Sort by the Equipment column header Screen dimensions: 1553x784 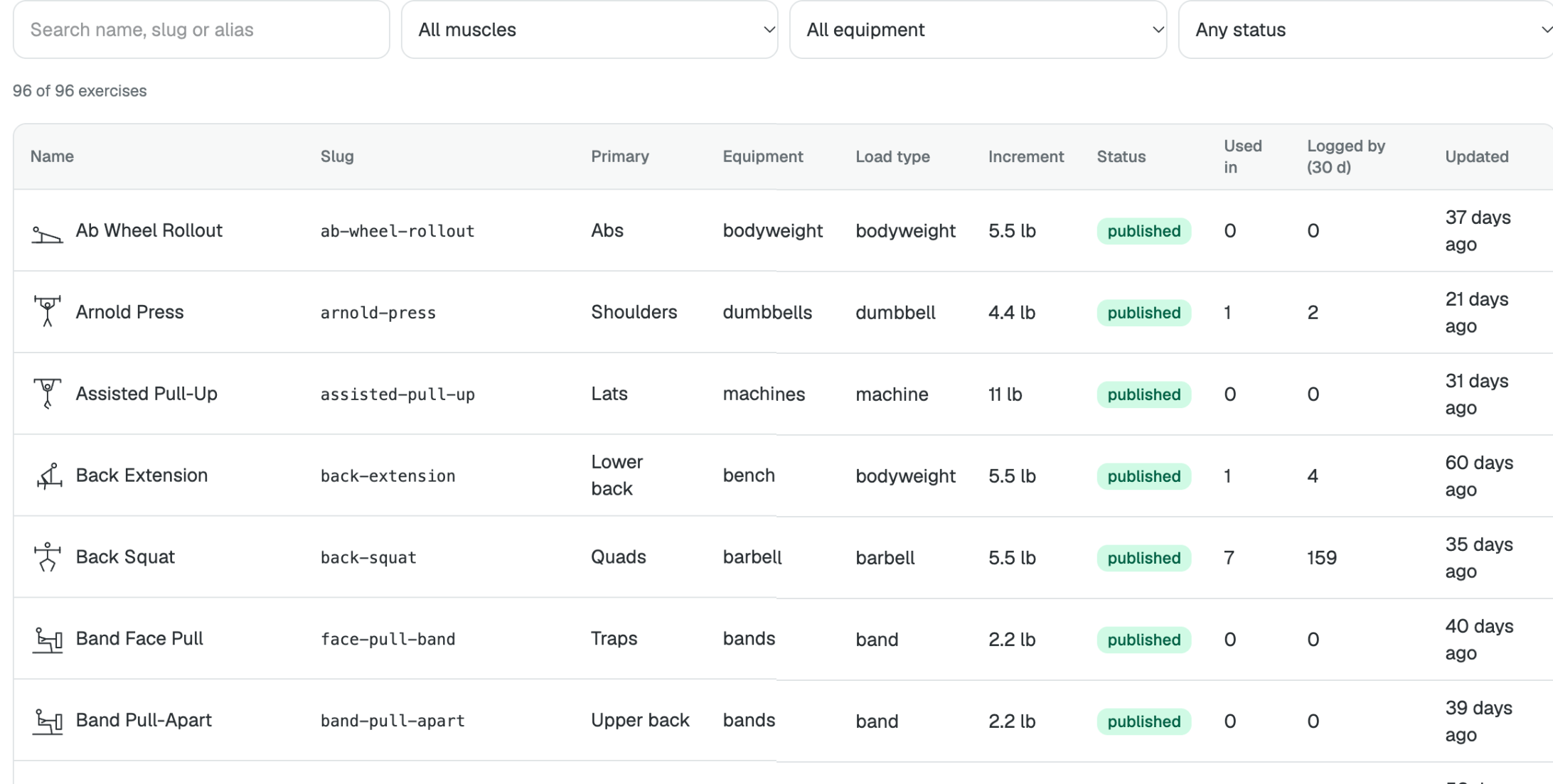coord(763,156)
